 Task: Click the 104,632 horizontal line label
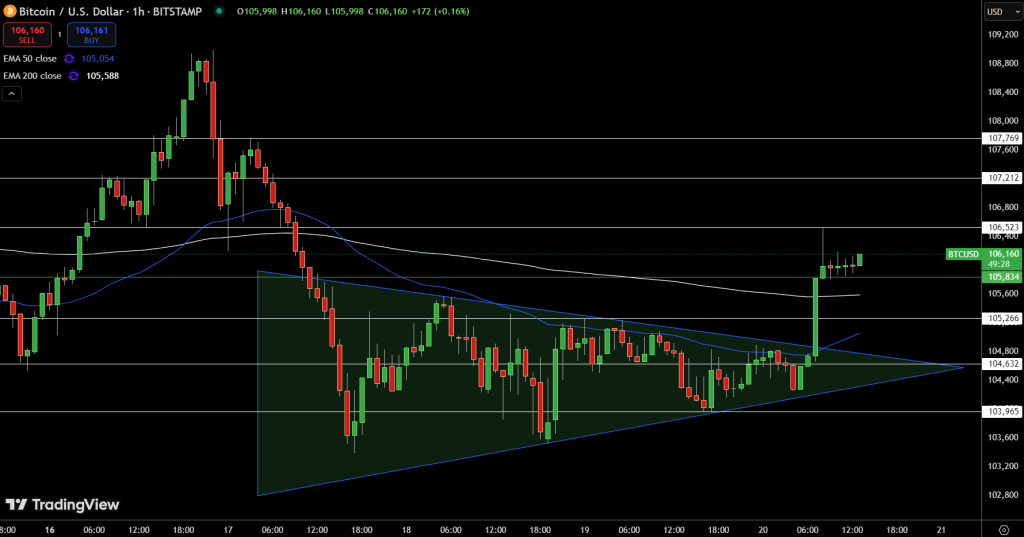(x=1003, y=364)
